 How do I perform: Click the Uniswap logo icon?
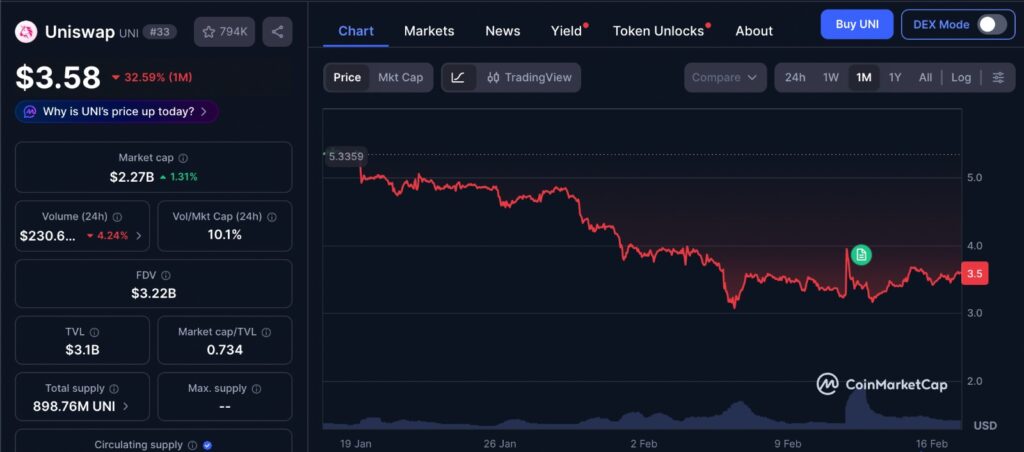26,32
